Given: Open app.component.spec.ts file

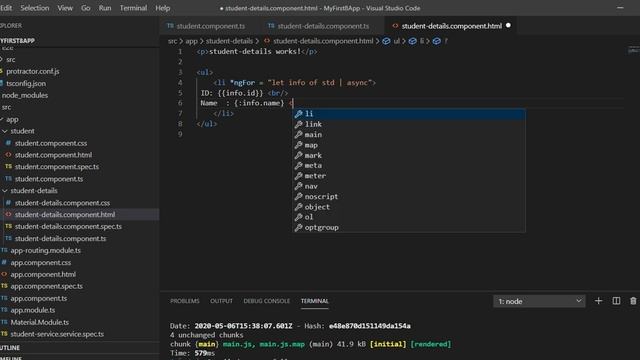Looking at the screenshot, I should (x=47, y=286).
